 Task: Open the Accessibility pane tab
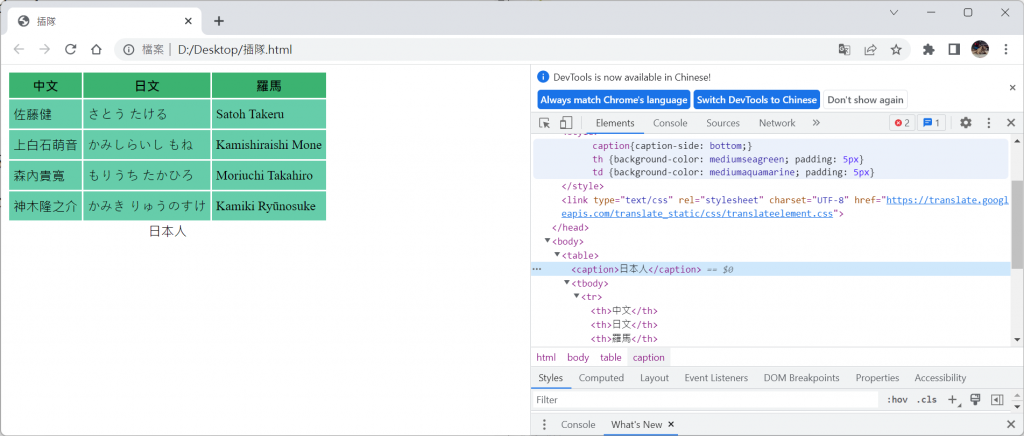(x=940, y=378)
